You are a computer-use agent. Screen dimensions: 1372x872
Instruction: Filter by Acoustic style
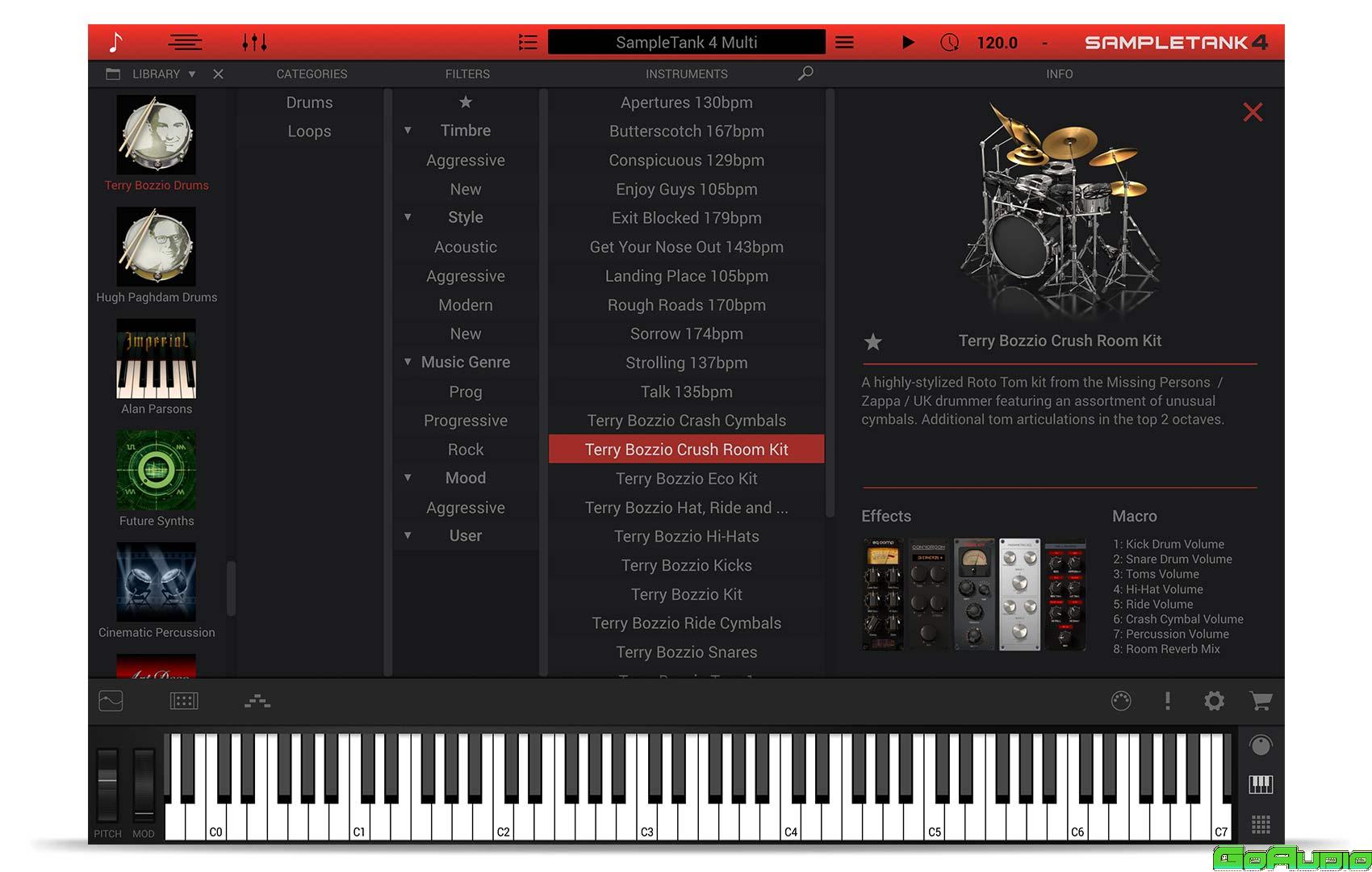coord(466,247)
